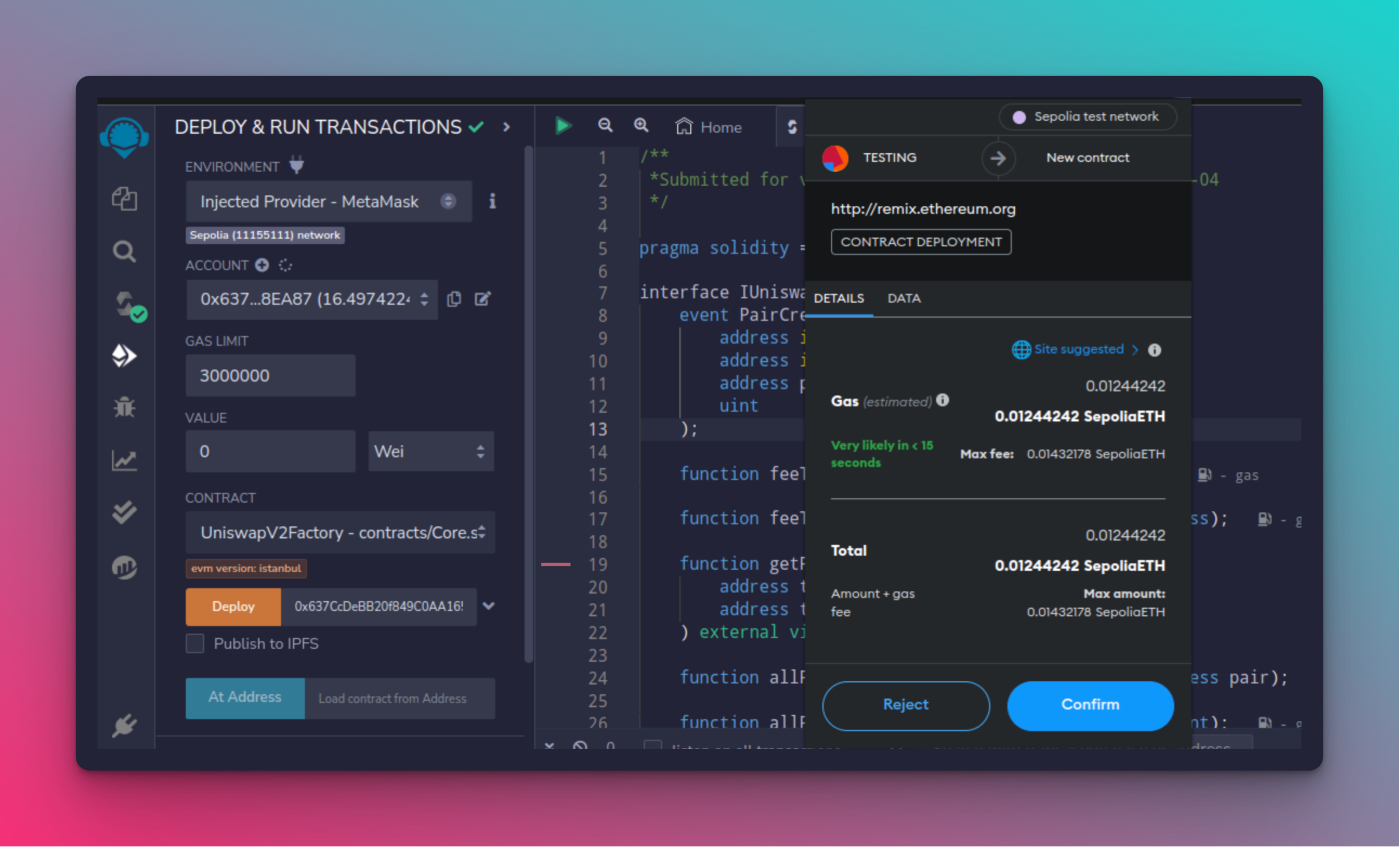Click Load contract from Address field
The width and height of the screenshot is (1400, 847).
tap(400, 698)
